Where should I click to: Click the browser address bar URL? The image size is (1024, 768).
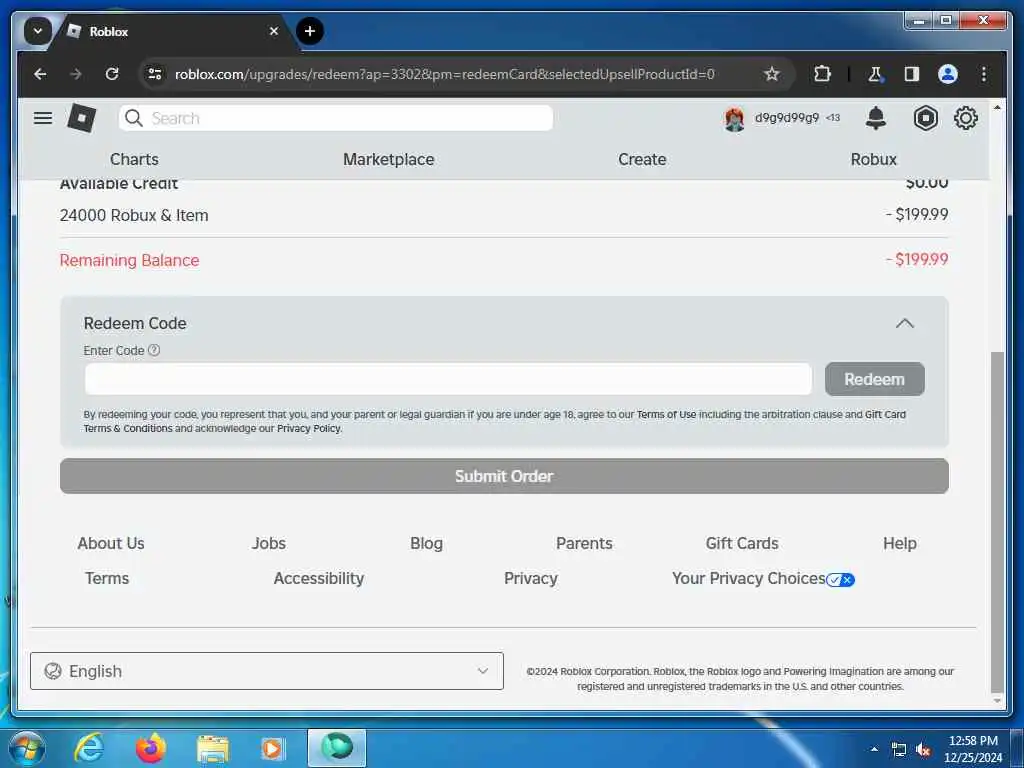(445, 74)
